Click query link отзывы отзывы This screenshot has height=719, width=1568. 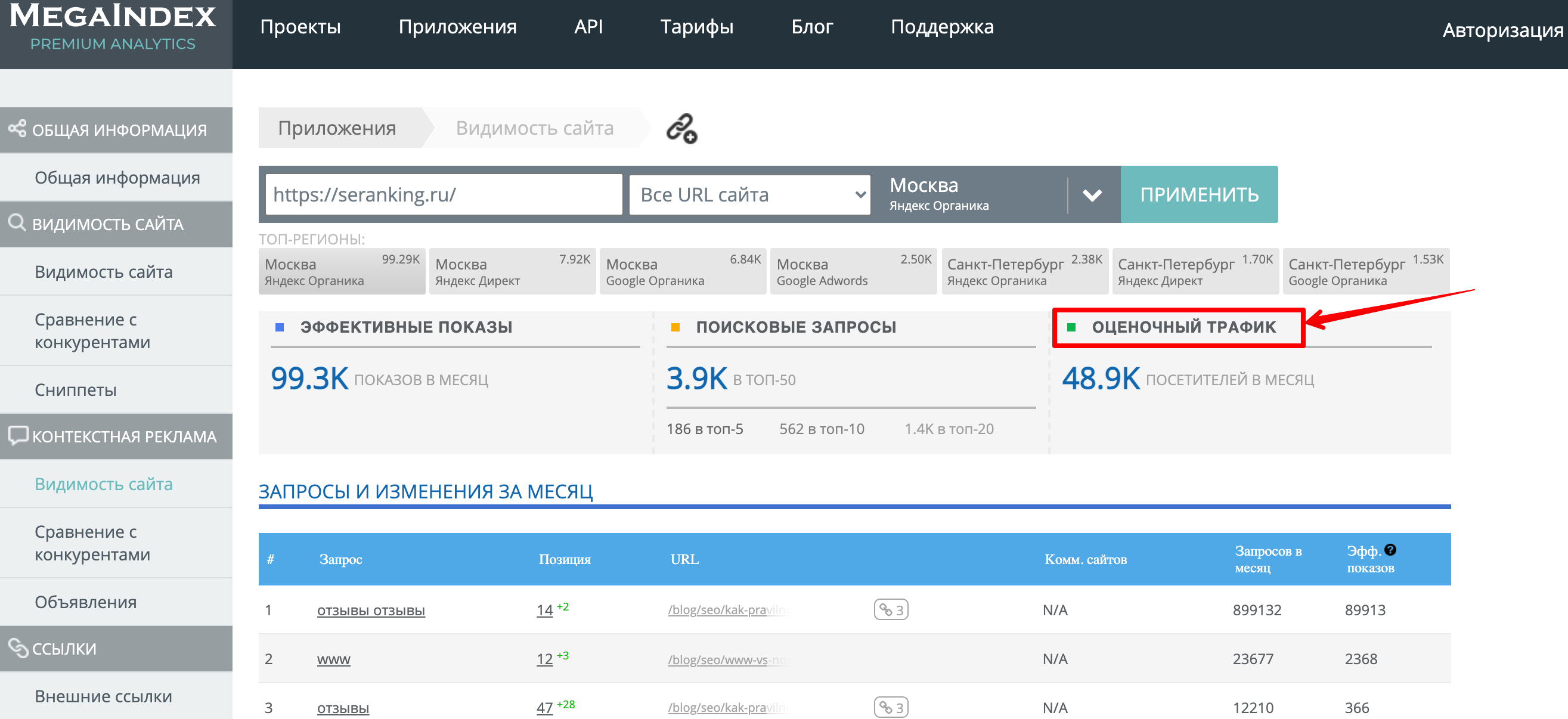coord(371,610)
